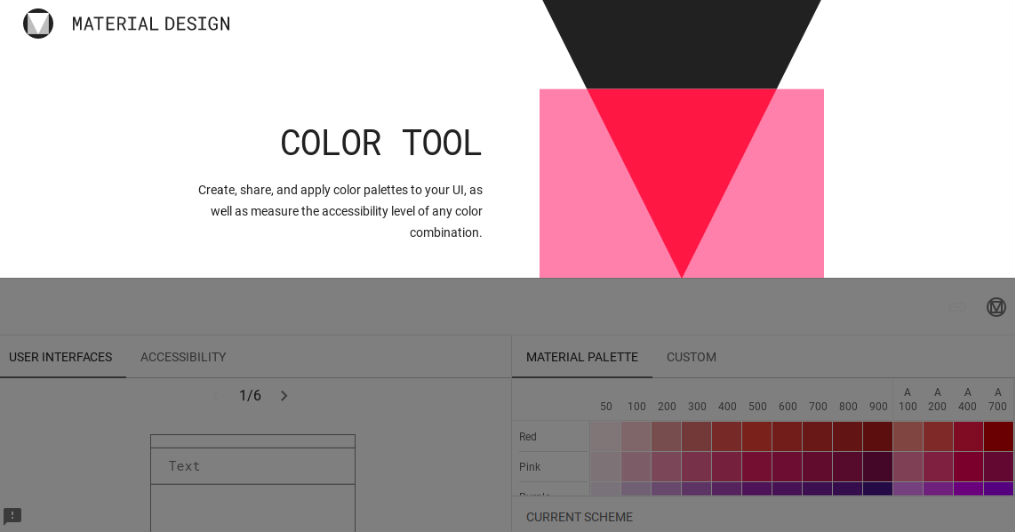Click the 'CURRENT SCHEME' heading

pos(579,517)
